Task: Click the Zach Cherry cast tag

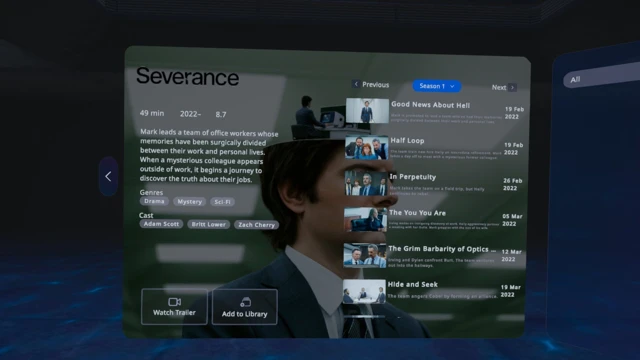Action: 257,225
